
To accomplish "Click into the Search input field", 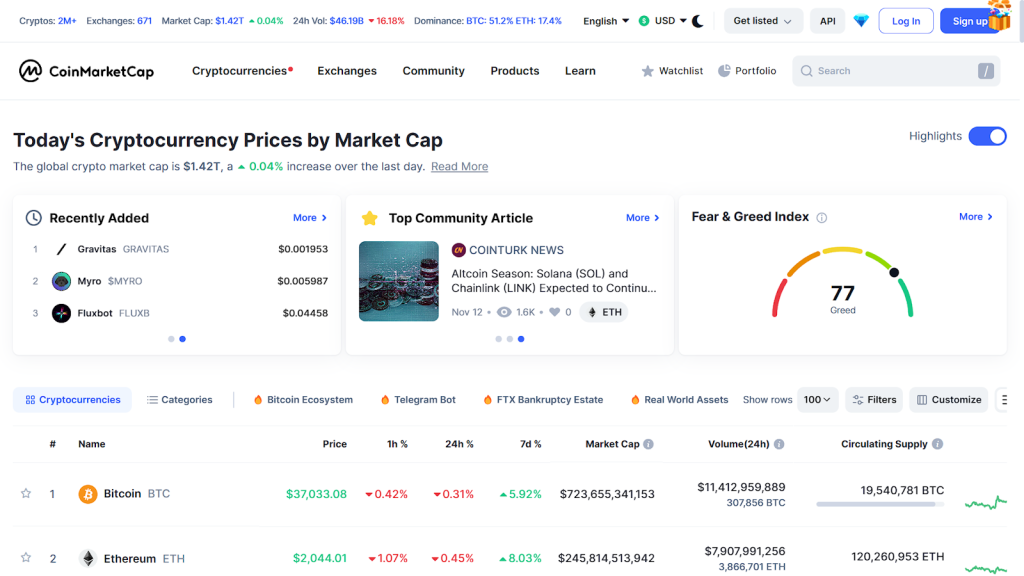I will click(x=896, y=71).
